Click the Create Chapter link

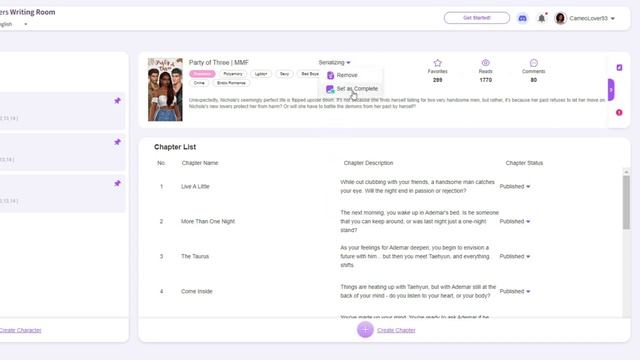click(x=396, y=330)
